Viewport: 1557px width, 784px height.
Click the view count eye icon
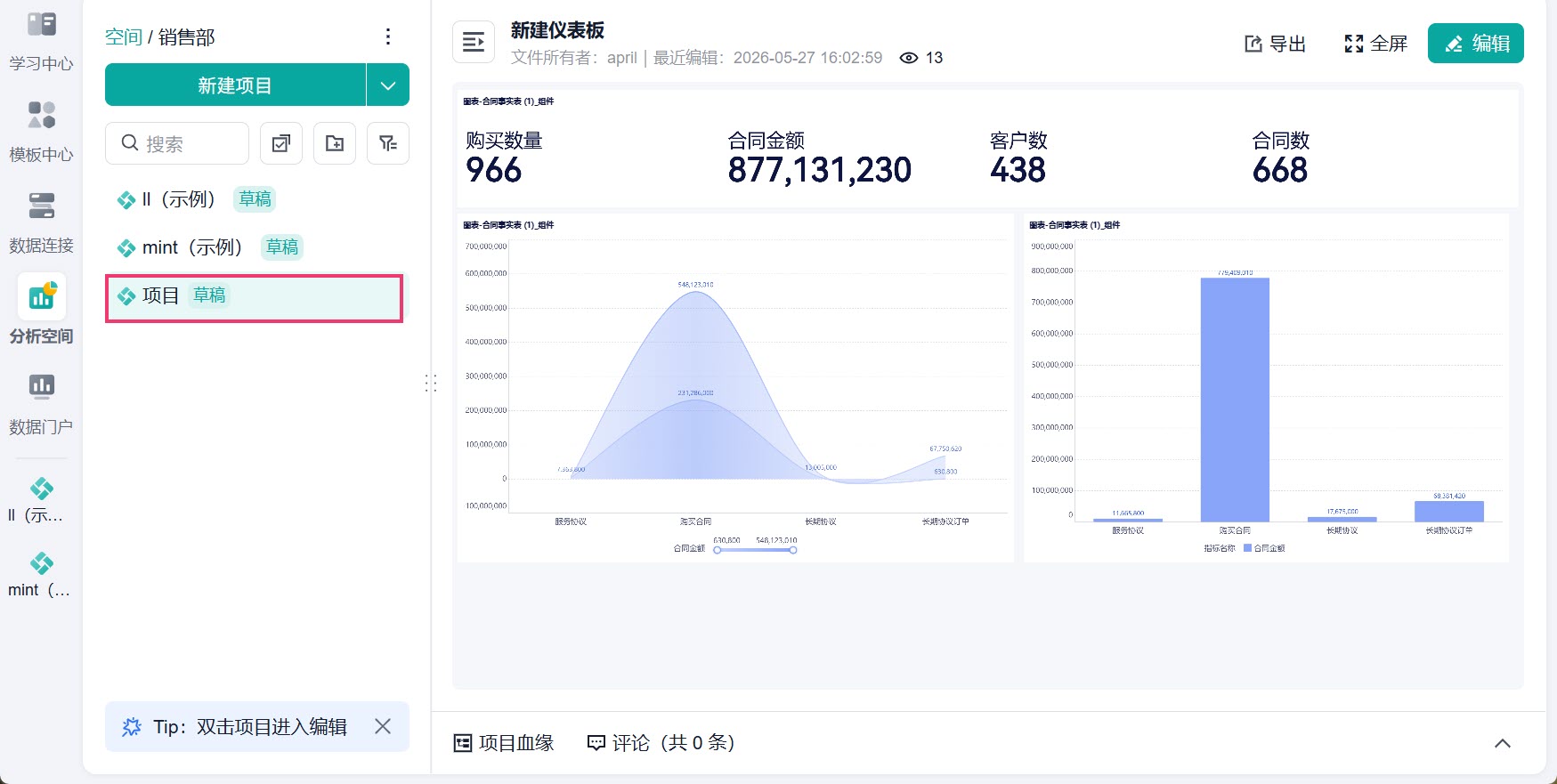coord(909,58)
